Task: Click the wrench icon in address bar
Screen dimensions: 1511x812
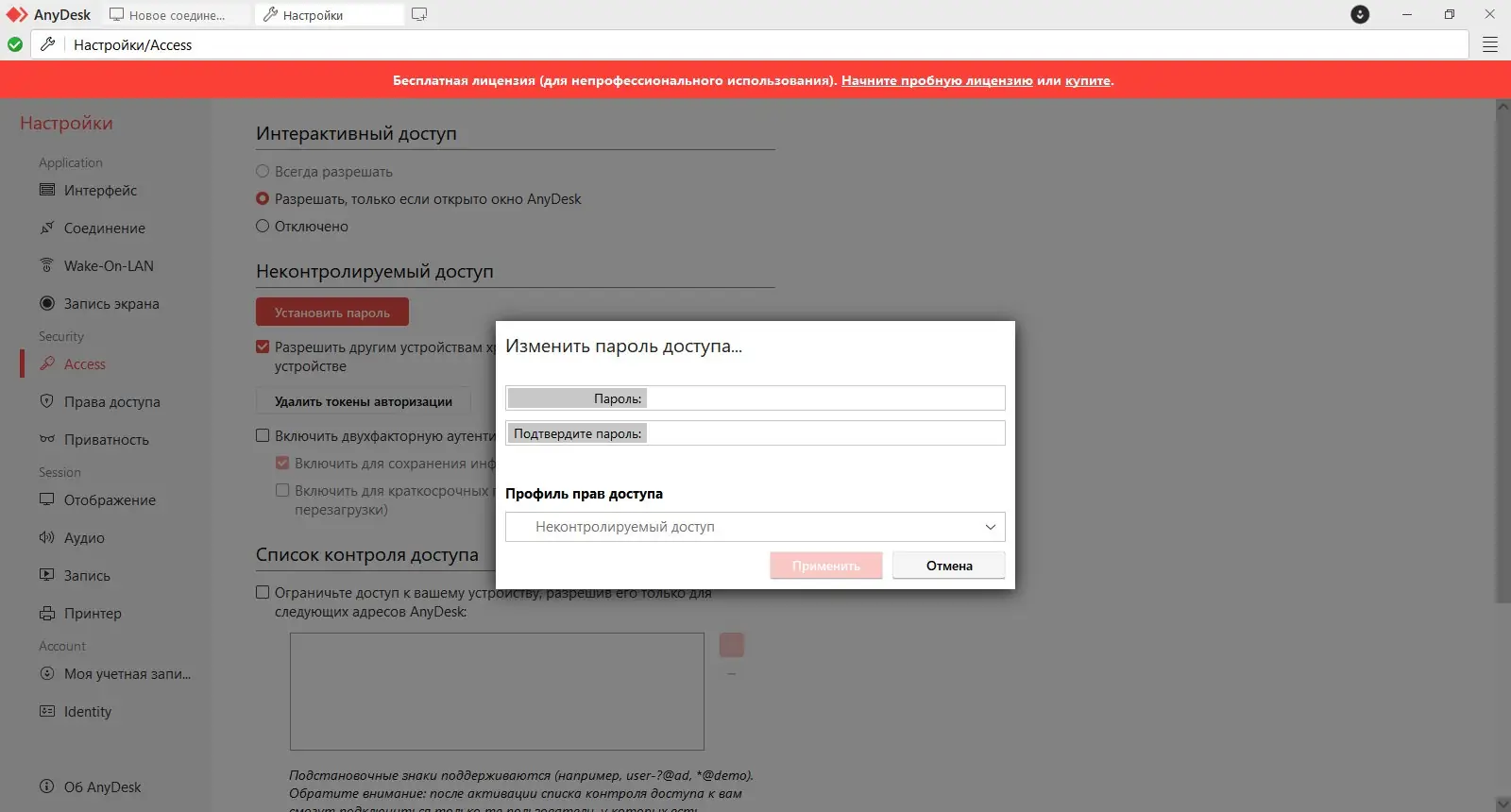Action: [x=47, y=44]
